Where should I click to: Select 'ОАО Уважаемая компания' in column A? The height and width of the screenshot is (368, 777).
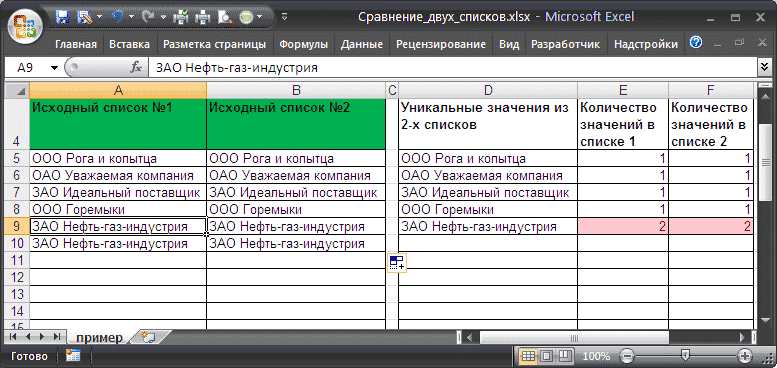point(118,175)
